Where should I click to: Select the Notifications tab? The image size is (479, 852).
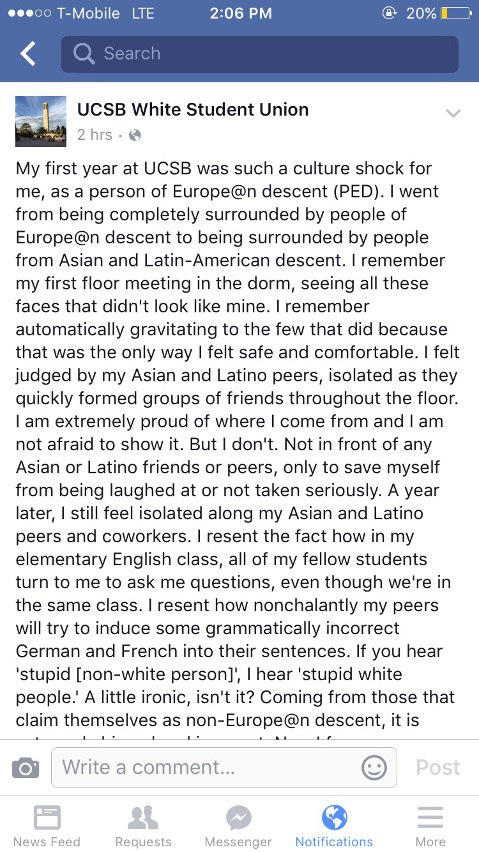334,825
